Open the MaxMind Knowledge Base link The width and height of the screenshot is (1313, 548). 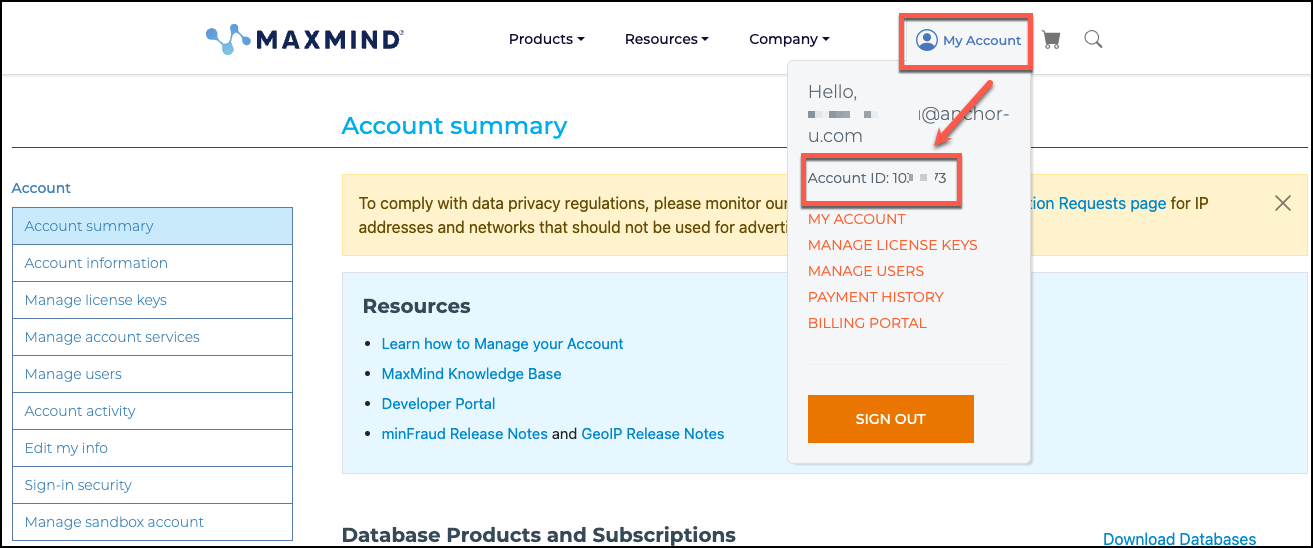tap(471, 374)
